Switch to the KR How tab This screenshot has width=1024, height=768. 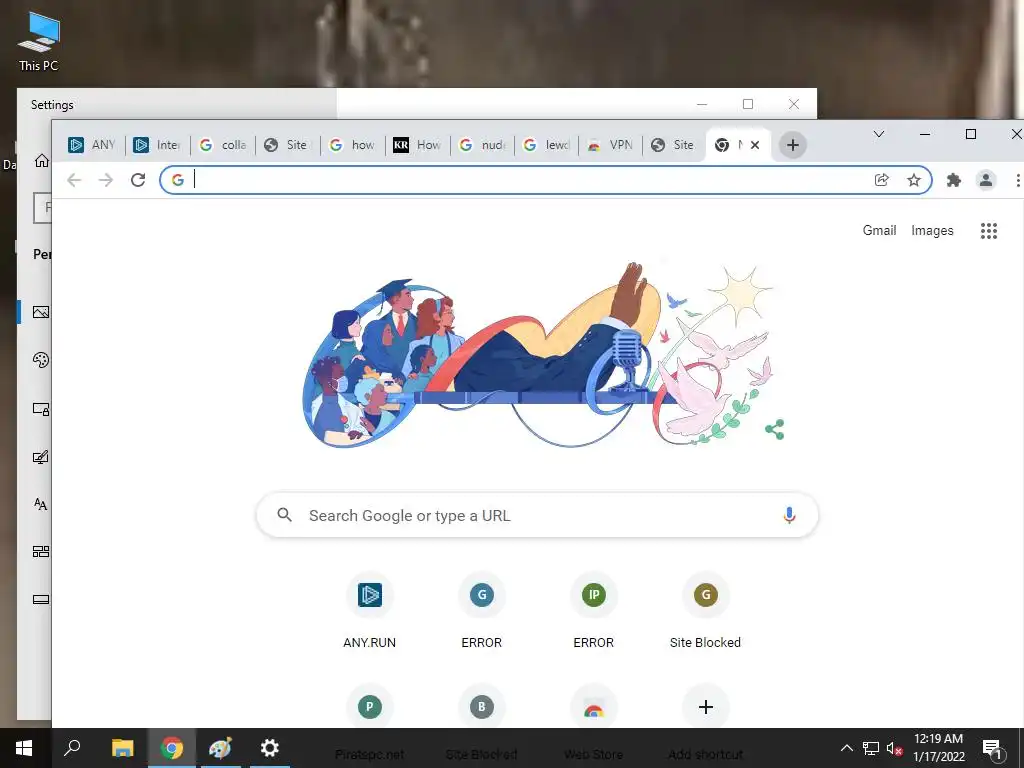(417, 145)
